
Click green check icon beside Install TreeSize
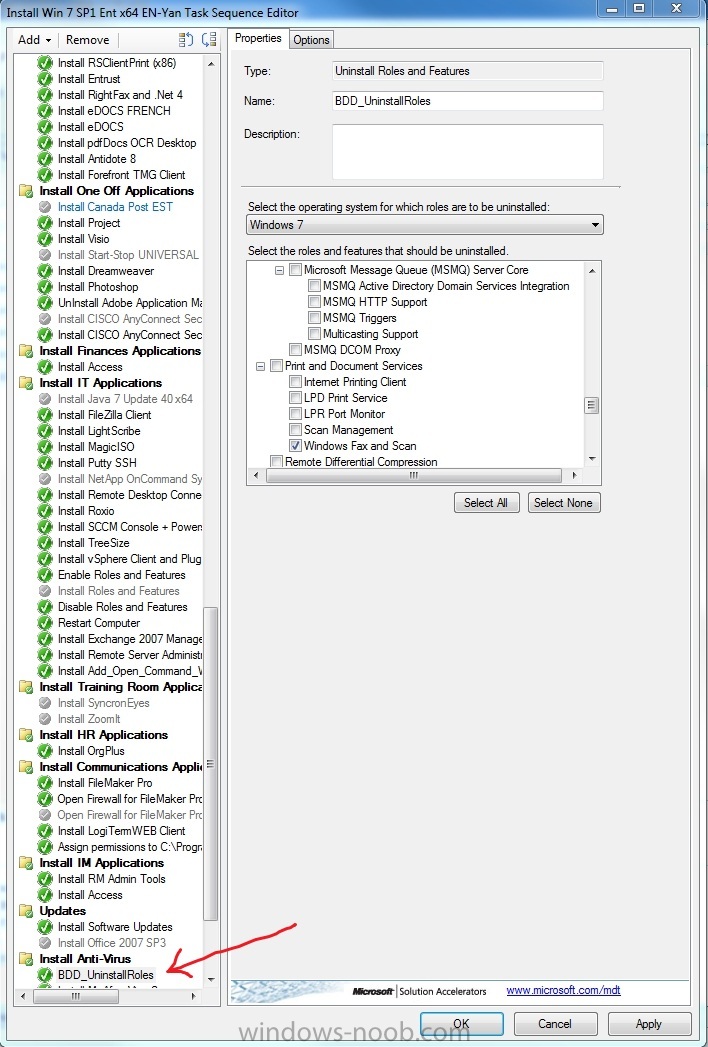pos(45,544)
